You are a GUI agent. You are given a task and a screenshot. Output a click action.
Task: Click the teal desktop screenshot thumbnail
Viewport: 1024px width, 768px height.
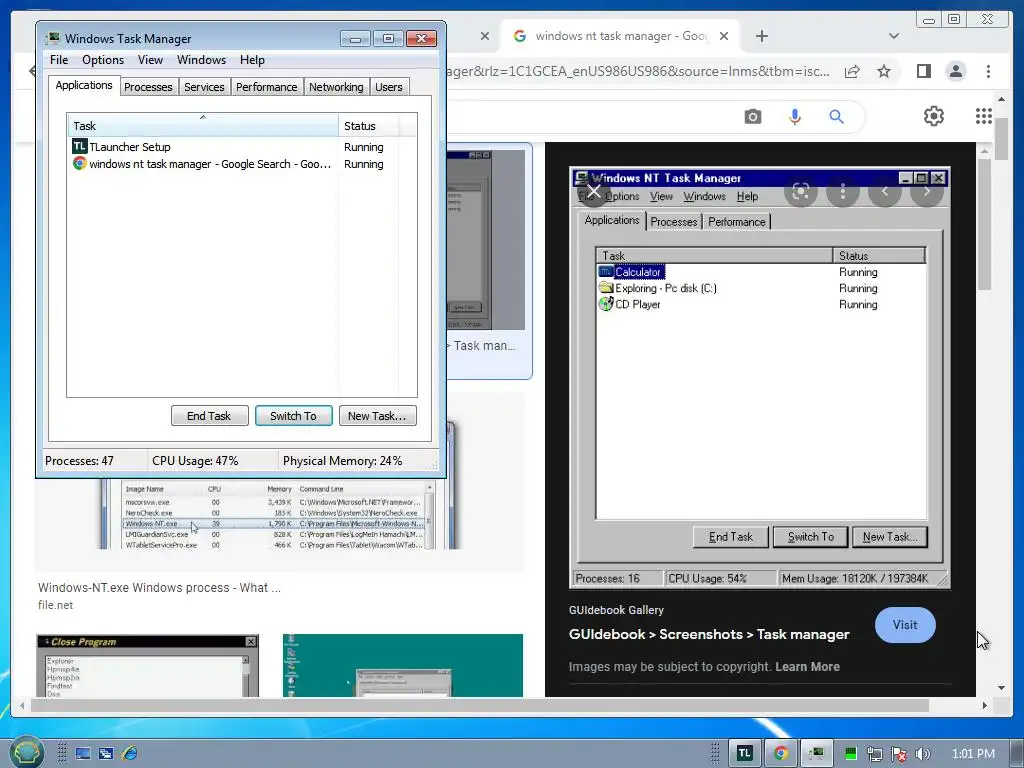(x=403, y=665)
